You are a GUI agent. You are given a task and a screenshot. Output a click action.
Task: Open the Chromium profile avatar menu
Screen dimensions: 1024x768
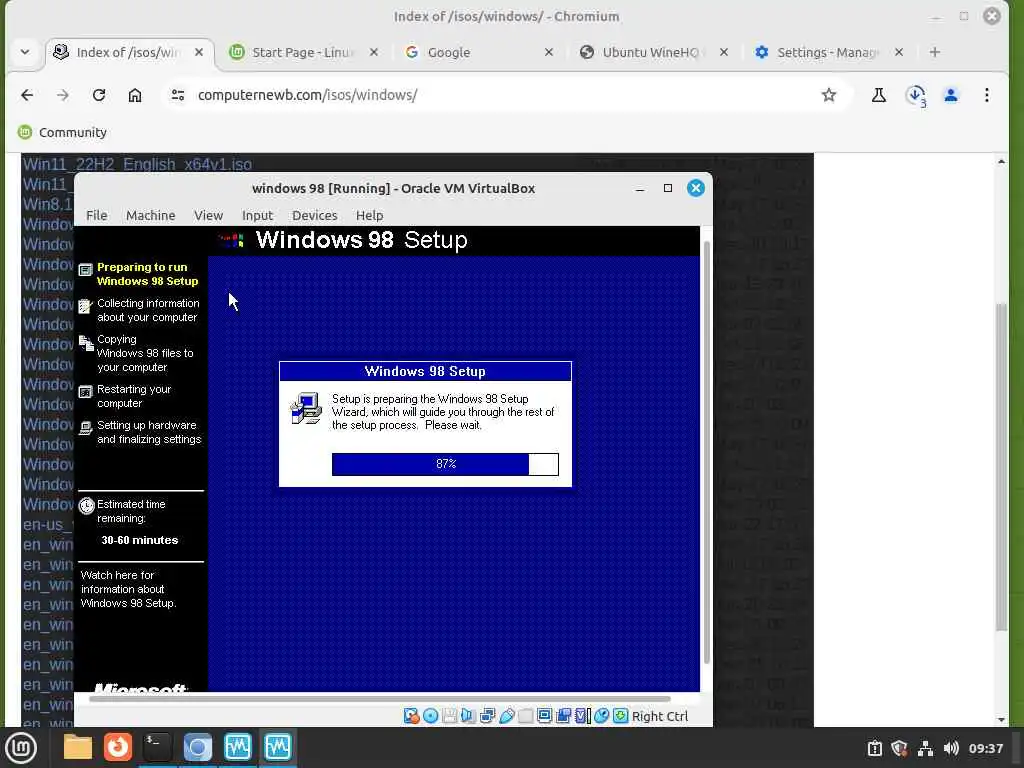click(x=951, y=95)
